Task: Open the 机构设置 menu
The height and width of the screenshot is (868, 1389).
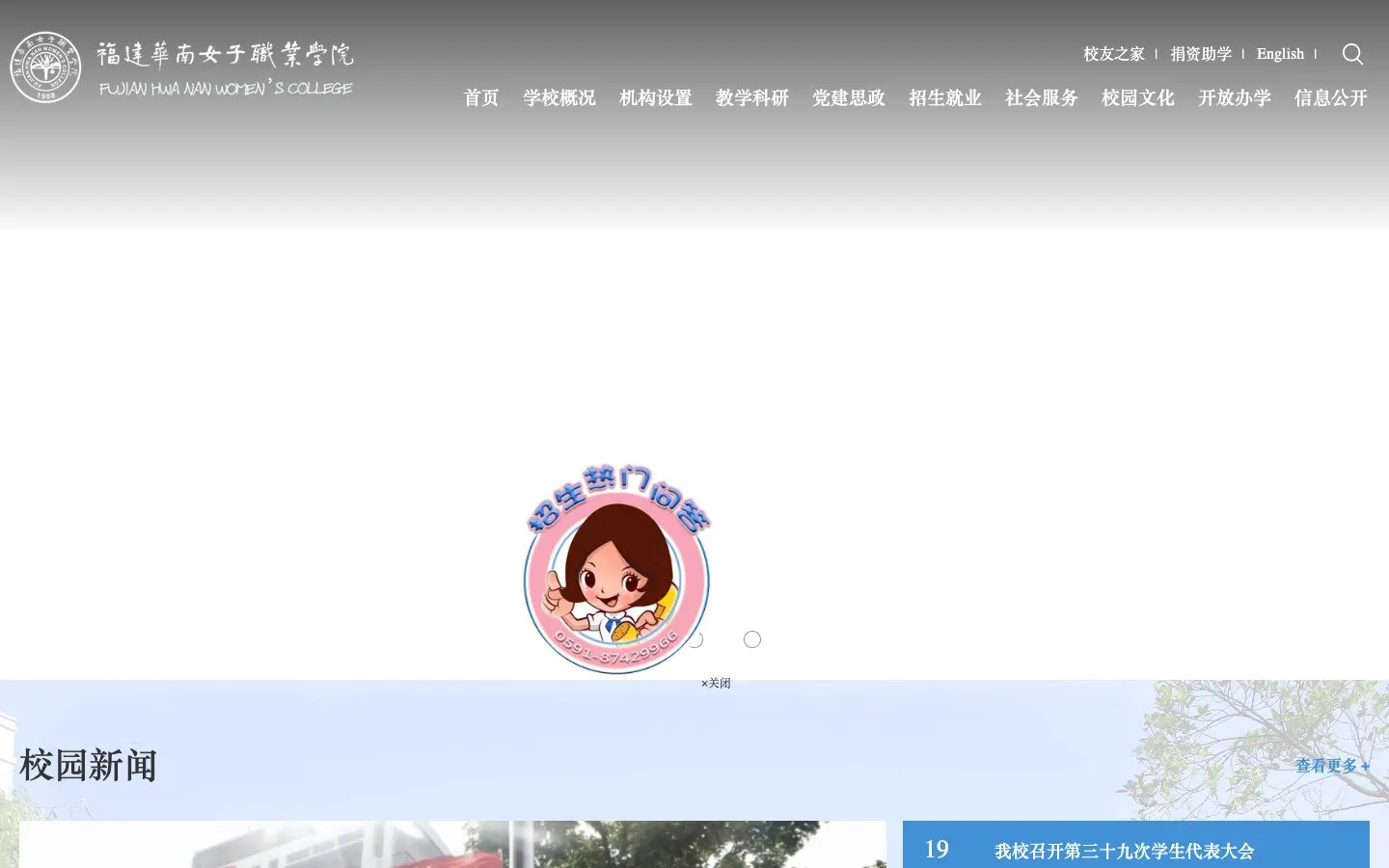Action: point(656,97)
